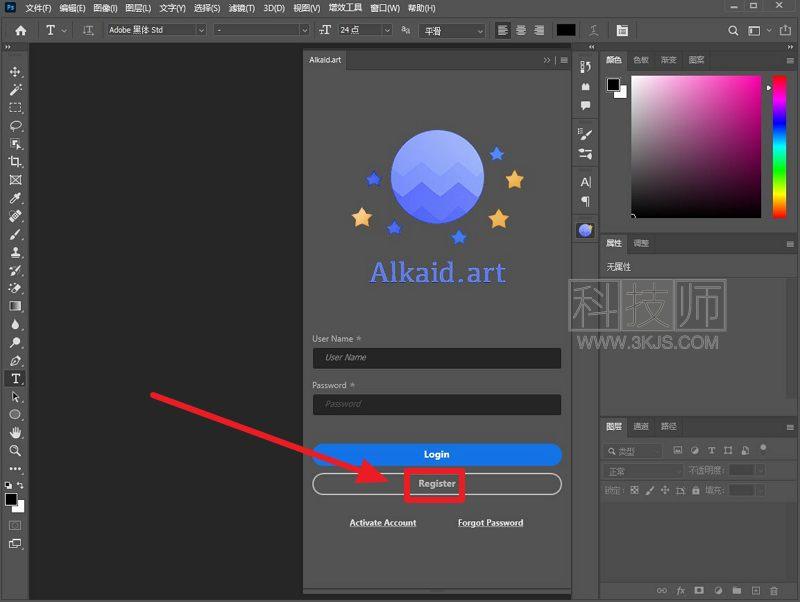
Task: Select the Move tool
Action: pyautogui.click(x=15, y=71)
